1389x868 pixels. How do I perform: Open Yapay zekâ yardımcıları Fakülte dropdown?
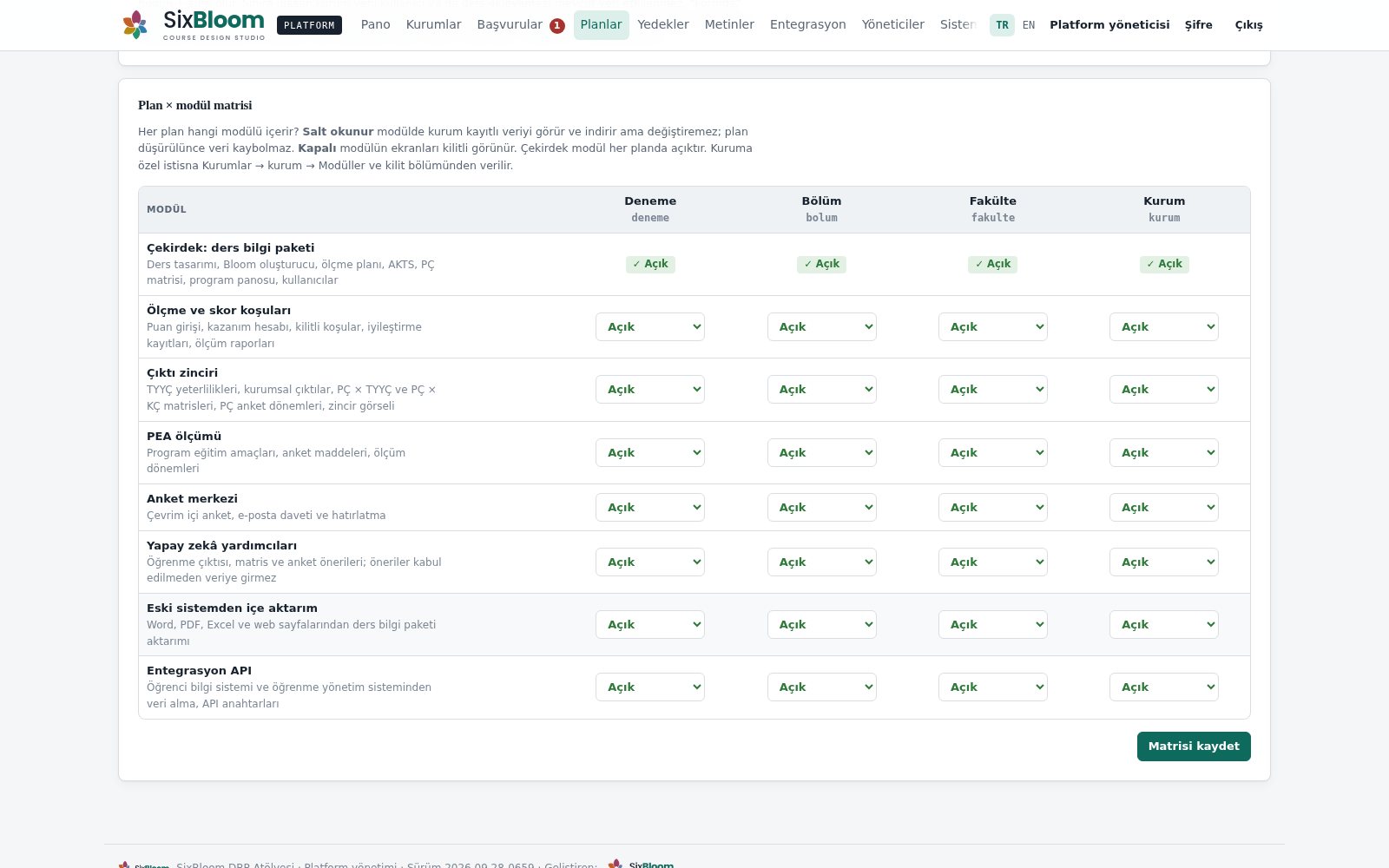(993, 562)
